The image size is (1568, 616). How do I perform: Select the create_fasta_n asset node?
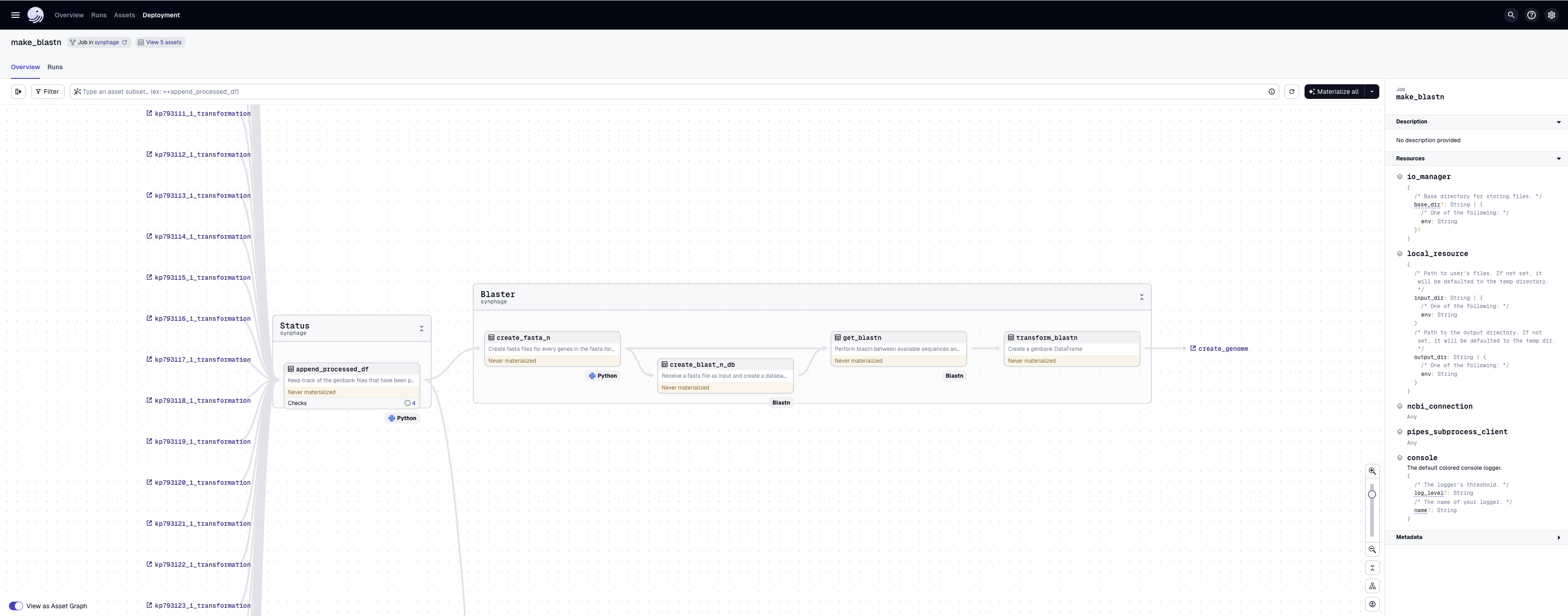point(552,349)
